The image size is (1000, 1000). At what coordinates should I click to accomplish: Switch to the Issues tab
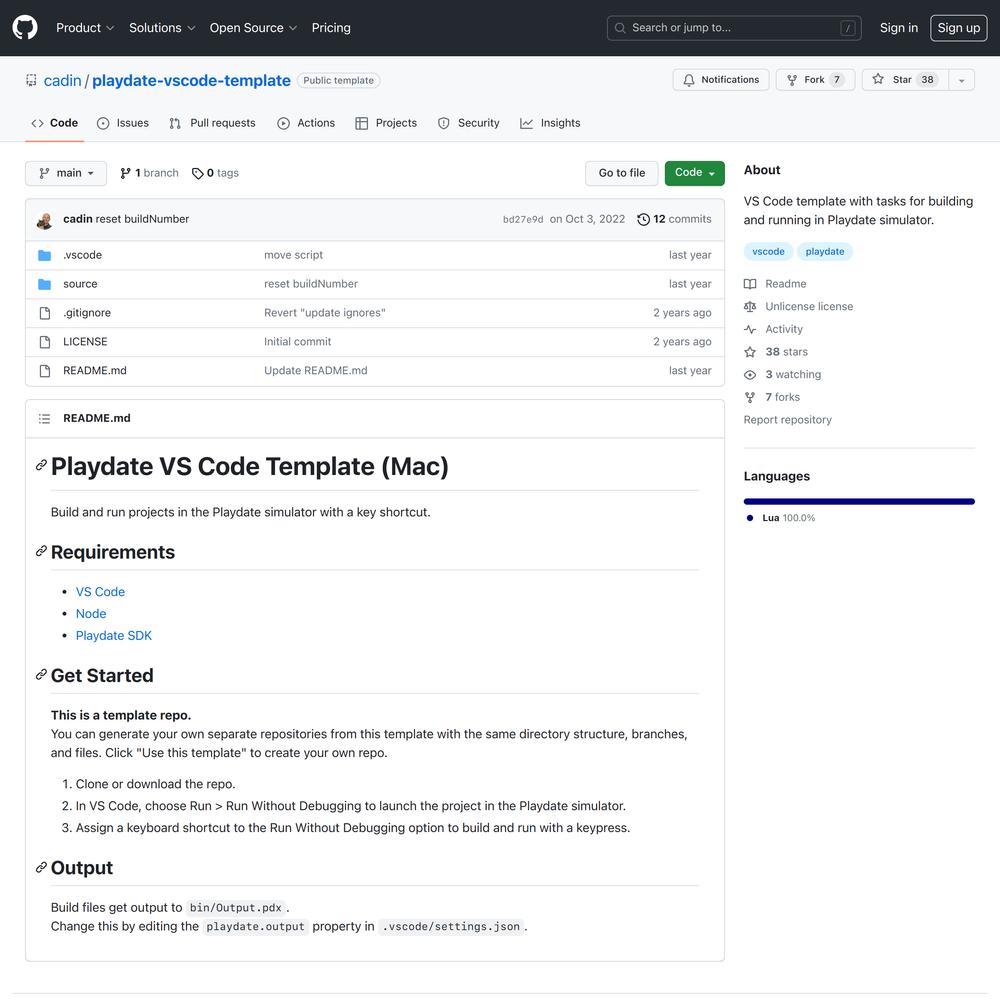(122, 123)
